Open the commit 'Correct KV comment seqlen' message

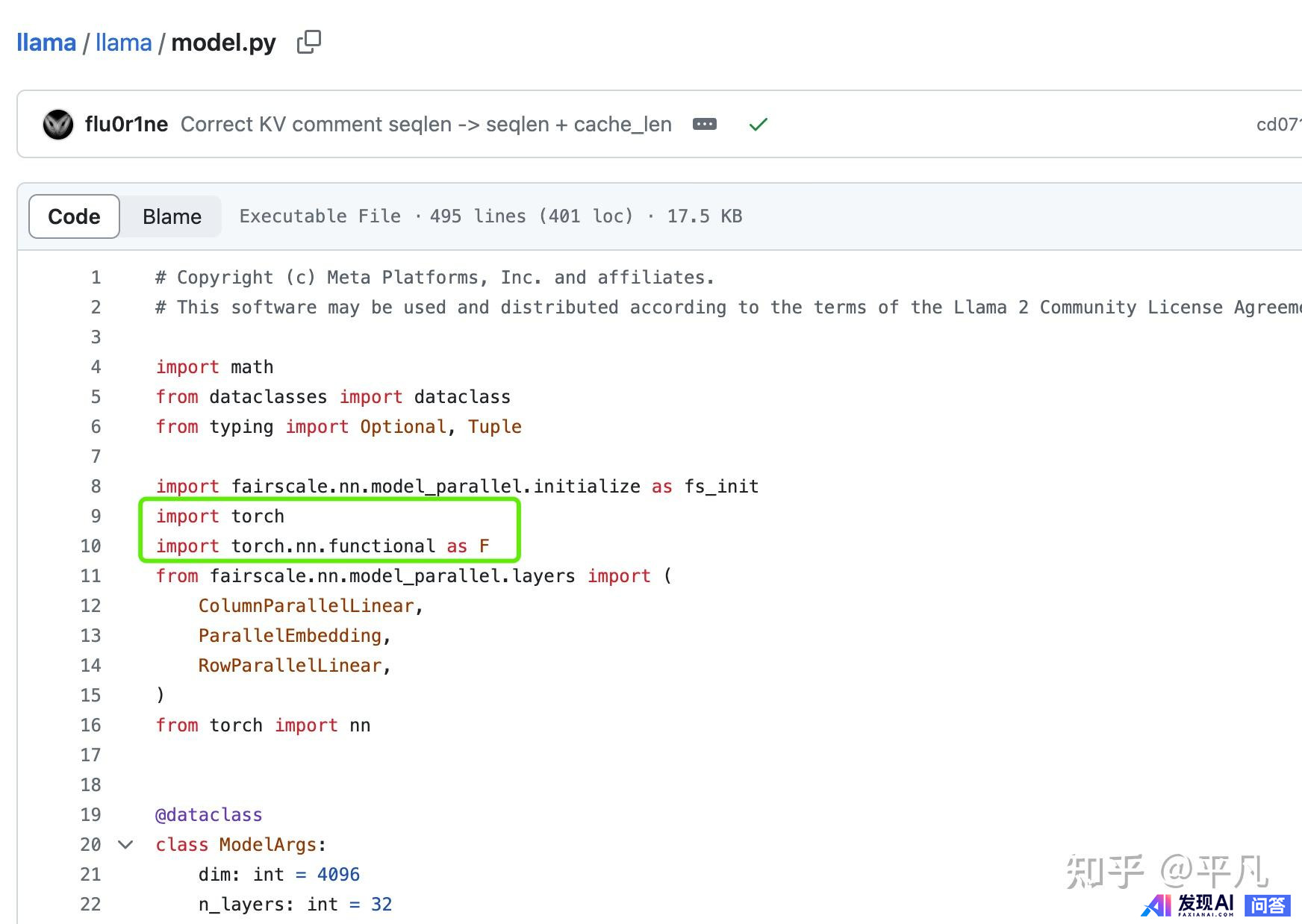tap(426, 124)
